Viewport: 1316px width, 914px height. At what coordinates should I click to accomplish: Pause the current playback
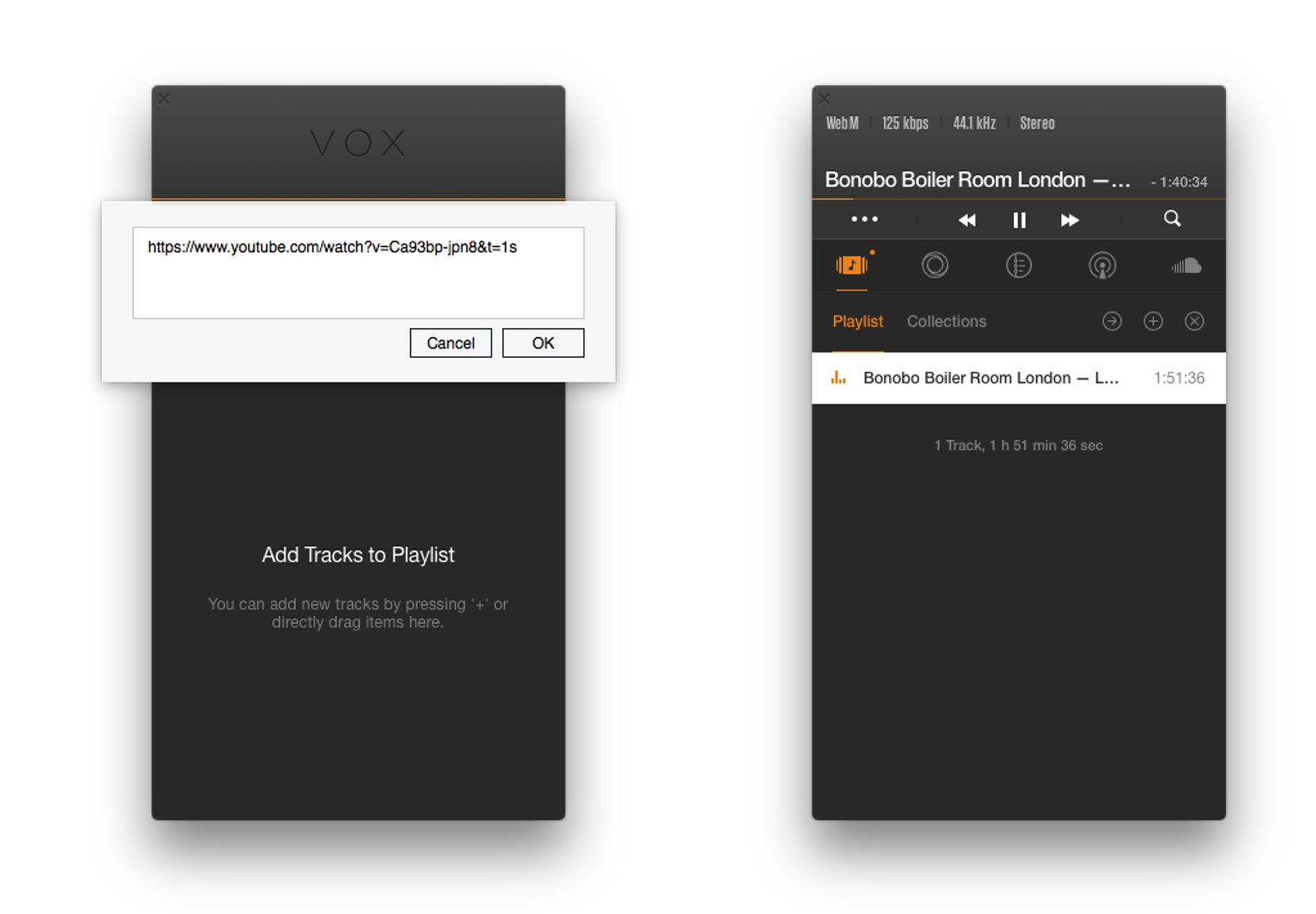click(x=1019, y=220)
